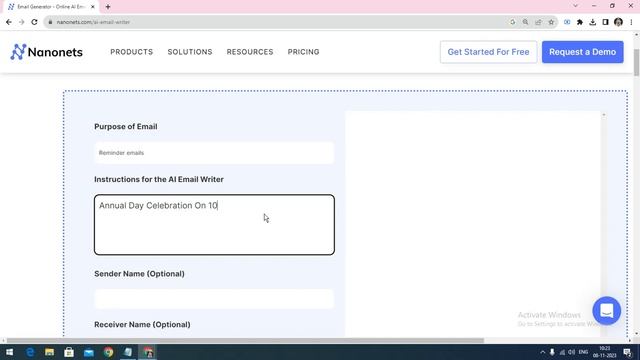Open File Explorer from taskbar

point(49,352)
